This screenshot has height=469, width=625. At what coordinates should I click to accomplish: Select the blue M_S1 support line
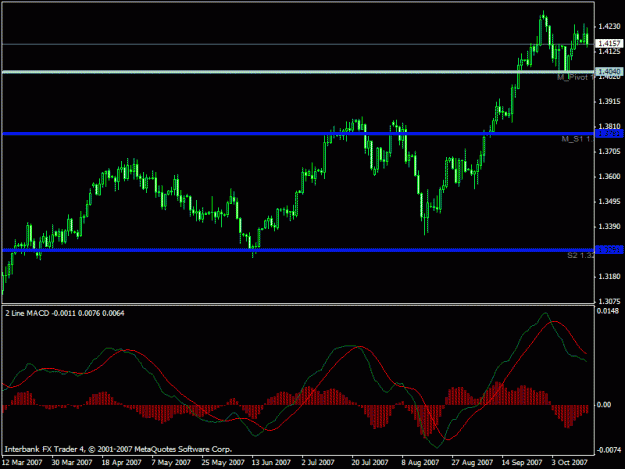[x=298, y=134]
